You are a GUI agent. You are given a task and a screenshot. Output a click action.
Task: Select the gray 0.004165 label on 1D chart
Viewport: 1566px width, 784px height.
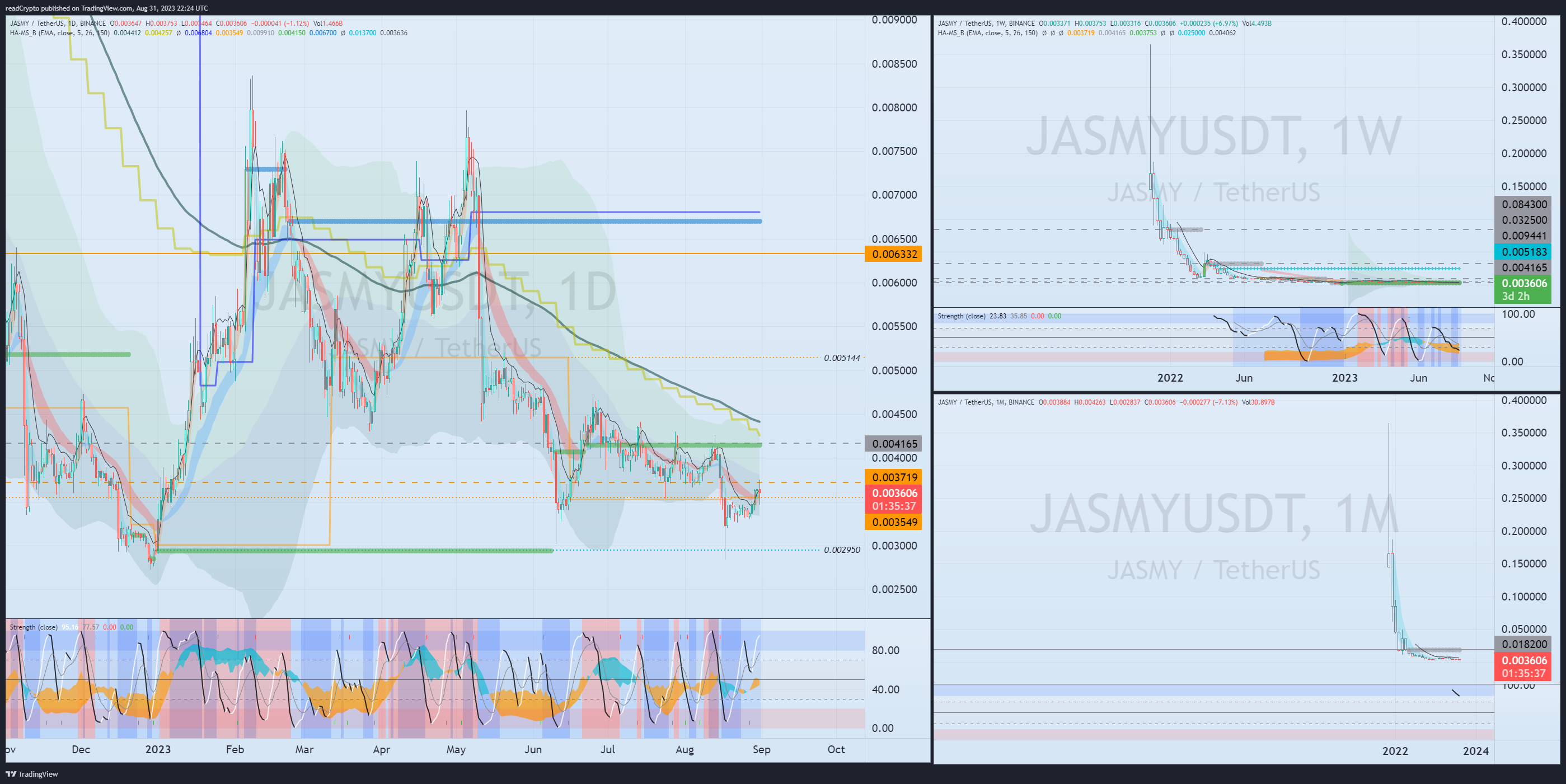click(x=893, y=444)
